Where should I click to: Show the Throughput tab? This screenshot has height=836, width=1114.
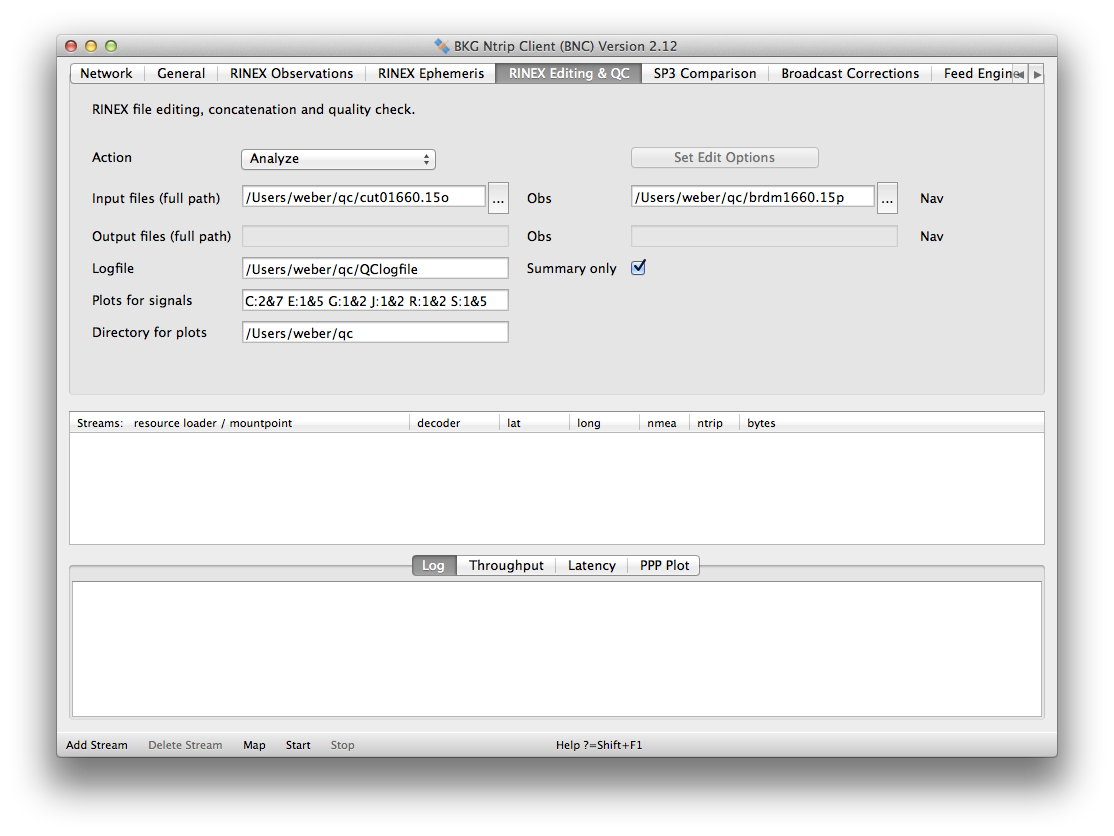point(506,566)
